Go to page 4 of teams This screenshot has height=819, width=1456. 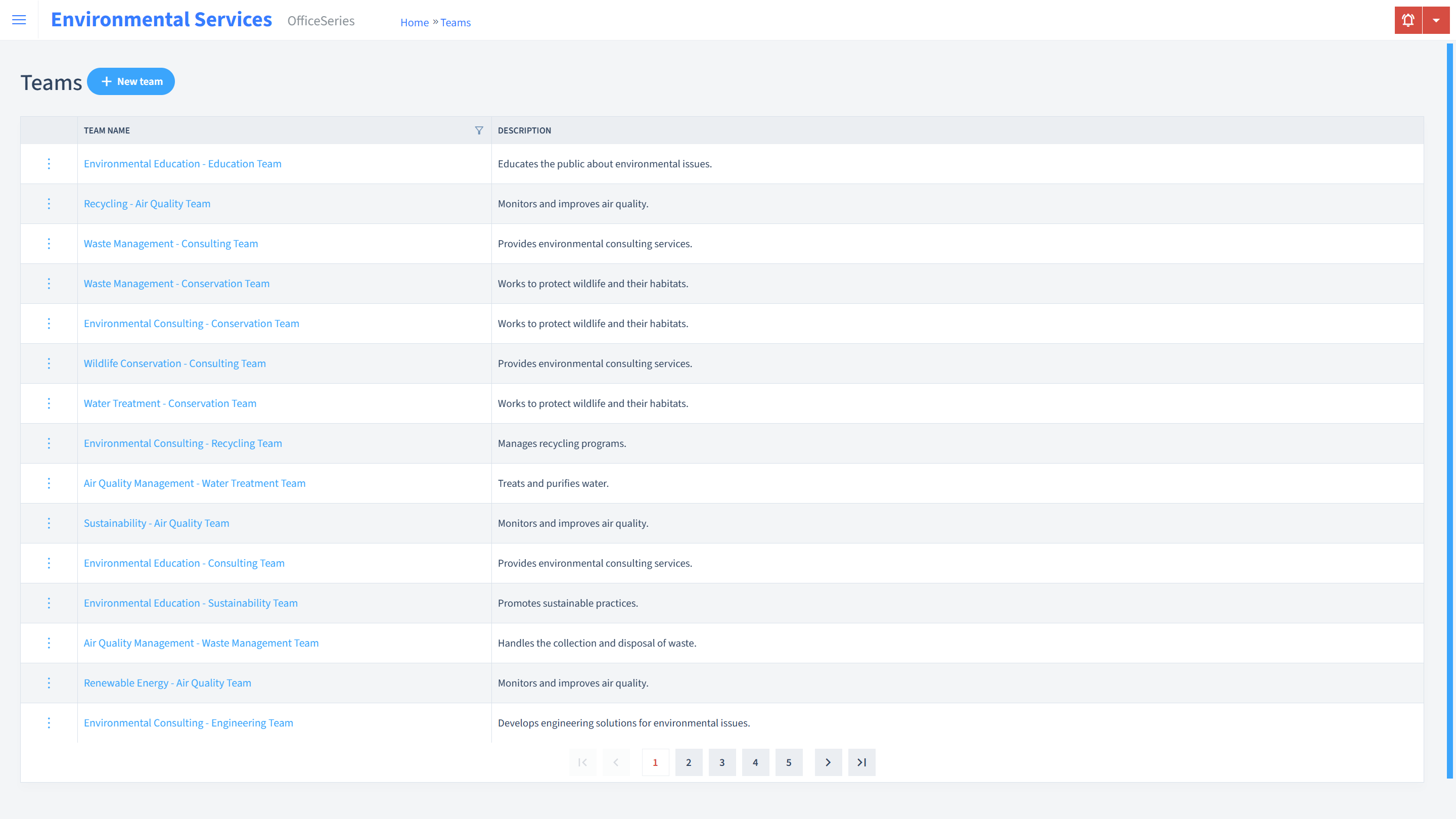[755, 762]
